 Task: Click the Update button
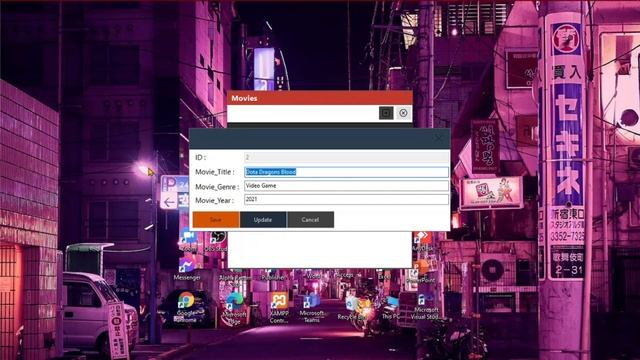coord(263,220)
